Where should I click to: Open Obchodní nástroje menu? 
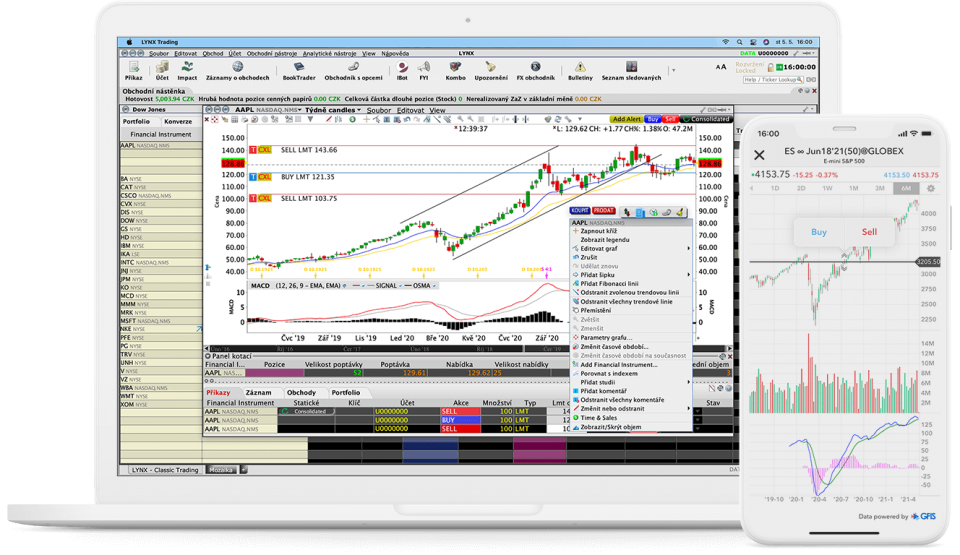pyautogui.click(x=272, y=53)
